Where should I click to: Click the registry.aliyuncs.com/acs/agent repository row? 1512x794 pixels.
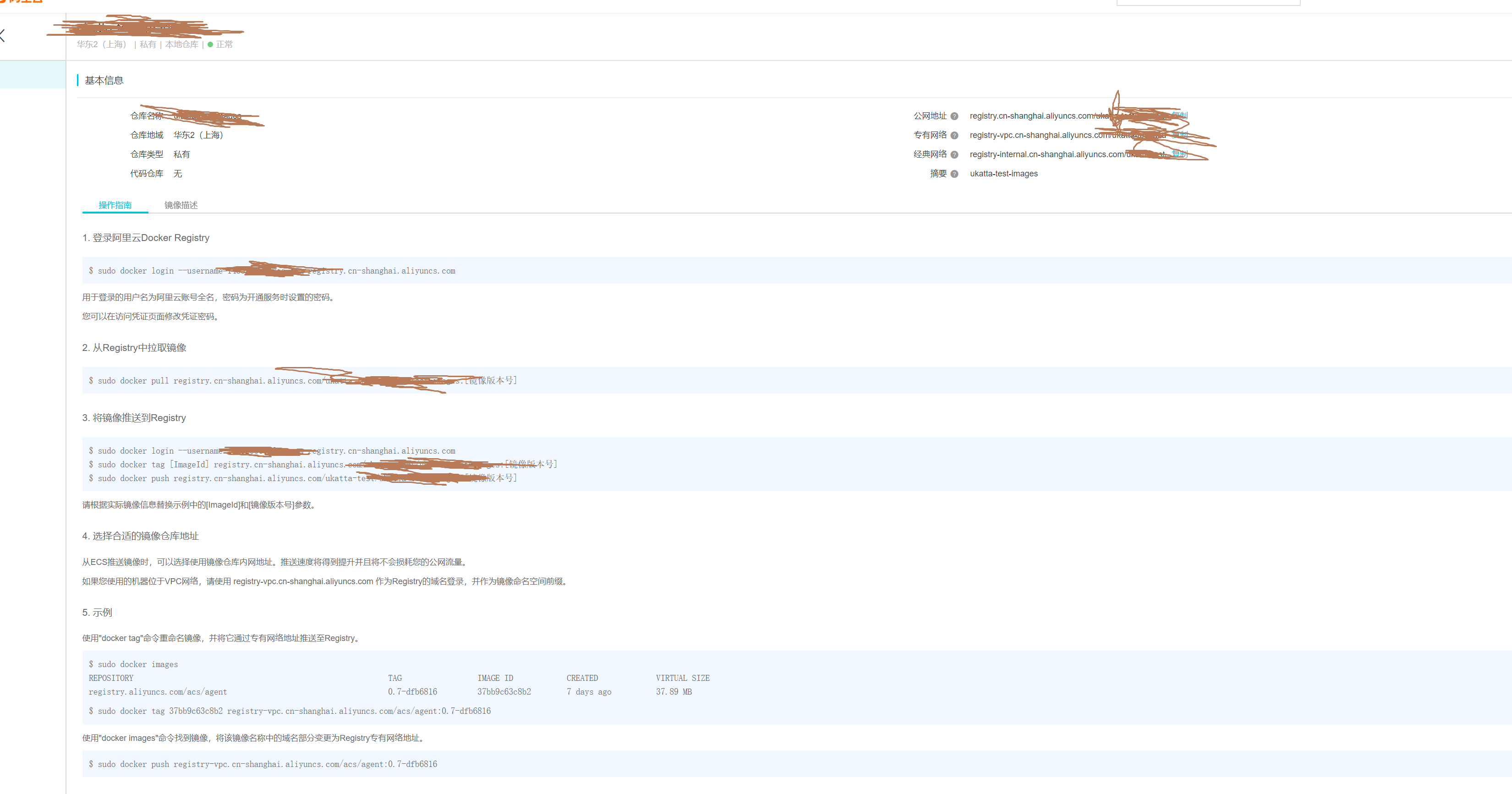(157, 692)
